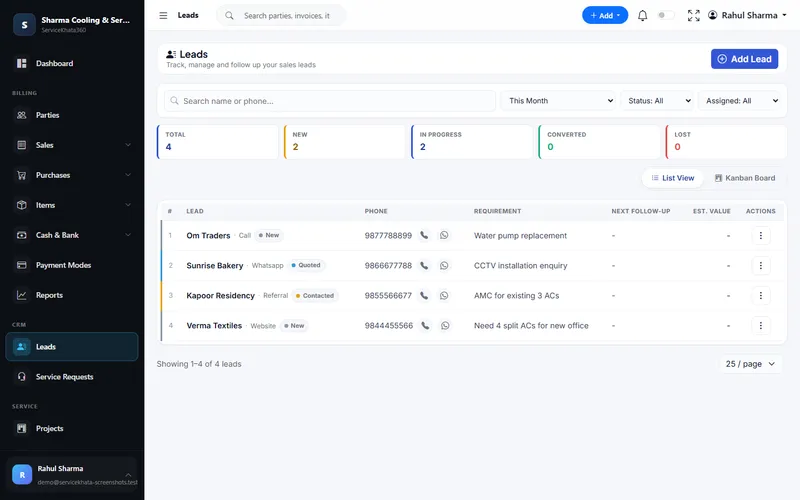Click the global Search parties, invoices field
Image resolution: width=800 pixels, height=500 pixels.
click(282, 16)
